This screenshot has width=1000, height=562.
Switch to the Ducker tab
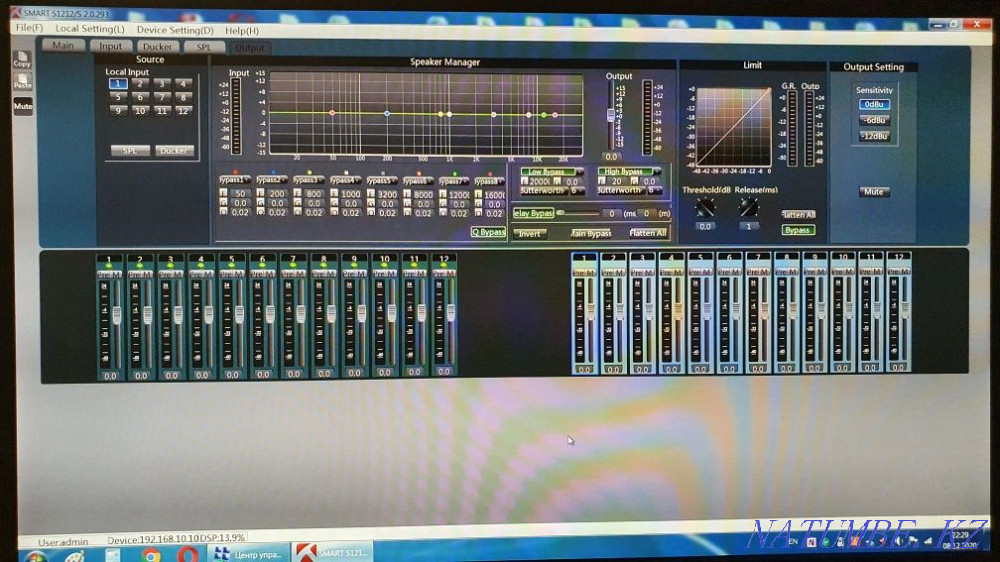click(x=156, y=46)
